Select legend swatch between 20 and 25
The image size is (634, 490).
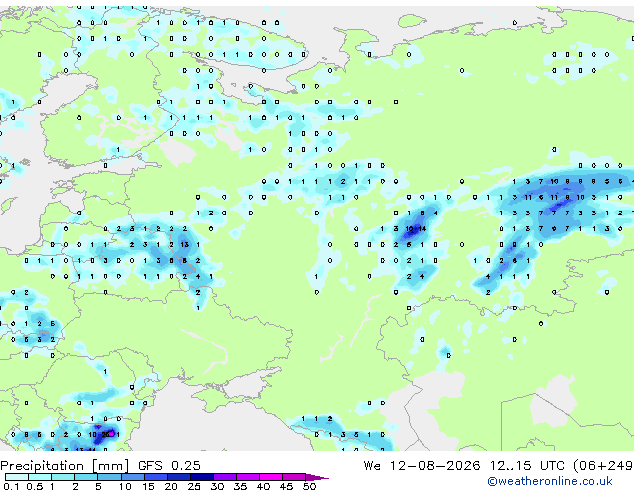(179, 477)
